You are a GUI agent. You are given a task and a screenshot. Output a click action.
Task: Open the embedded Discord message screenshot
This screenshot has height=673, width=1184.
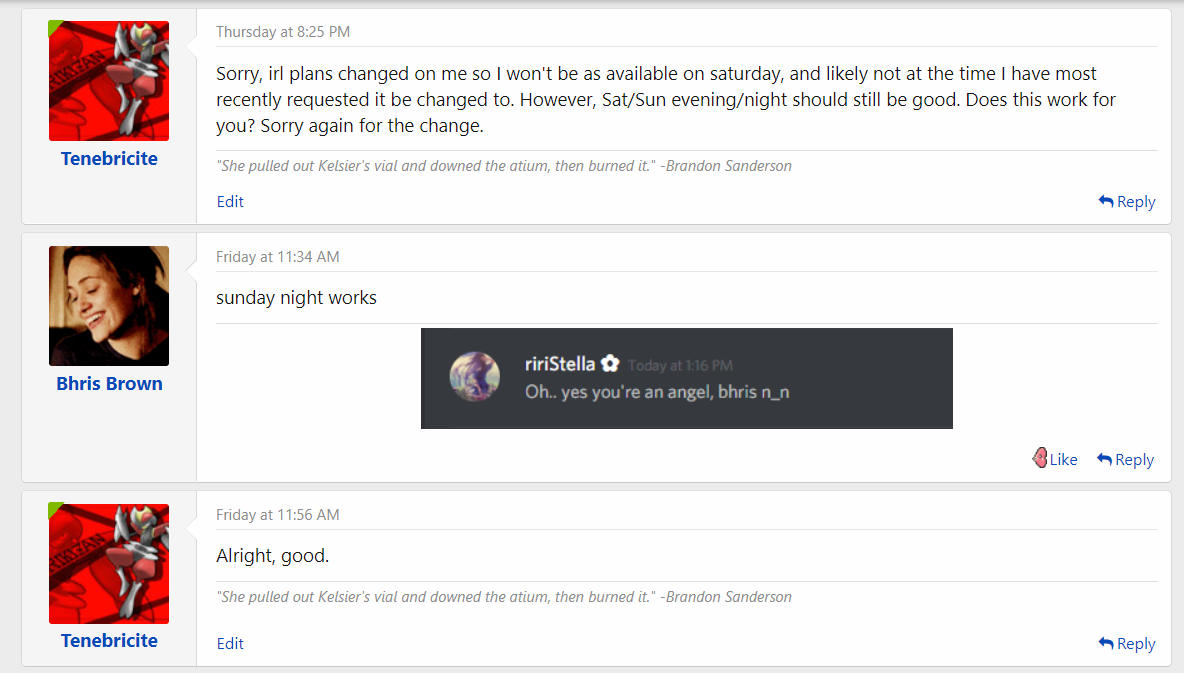(686, 378)
